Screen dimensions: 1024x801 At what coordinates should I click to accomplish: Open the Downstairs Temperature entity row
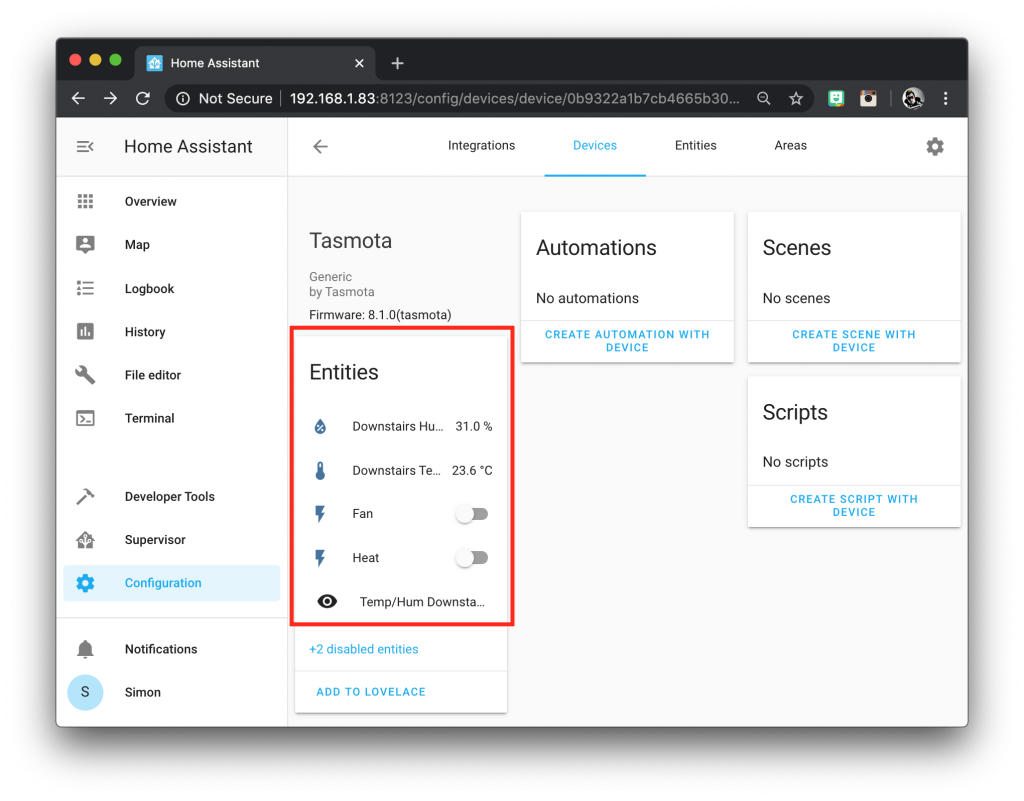401,470
